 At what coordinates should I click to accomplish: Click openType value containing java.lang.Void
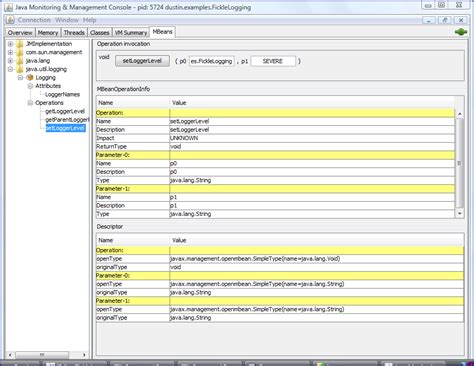[317, 259]
